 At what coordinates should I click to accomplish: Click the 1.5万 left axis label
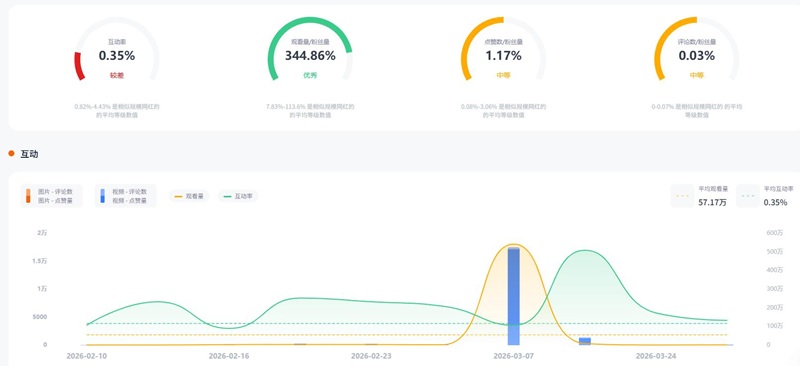point(40,261)
